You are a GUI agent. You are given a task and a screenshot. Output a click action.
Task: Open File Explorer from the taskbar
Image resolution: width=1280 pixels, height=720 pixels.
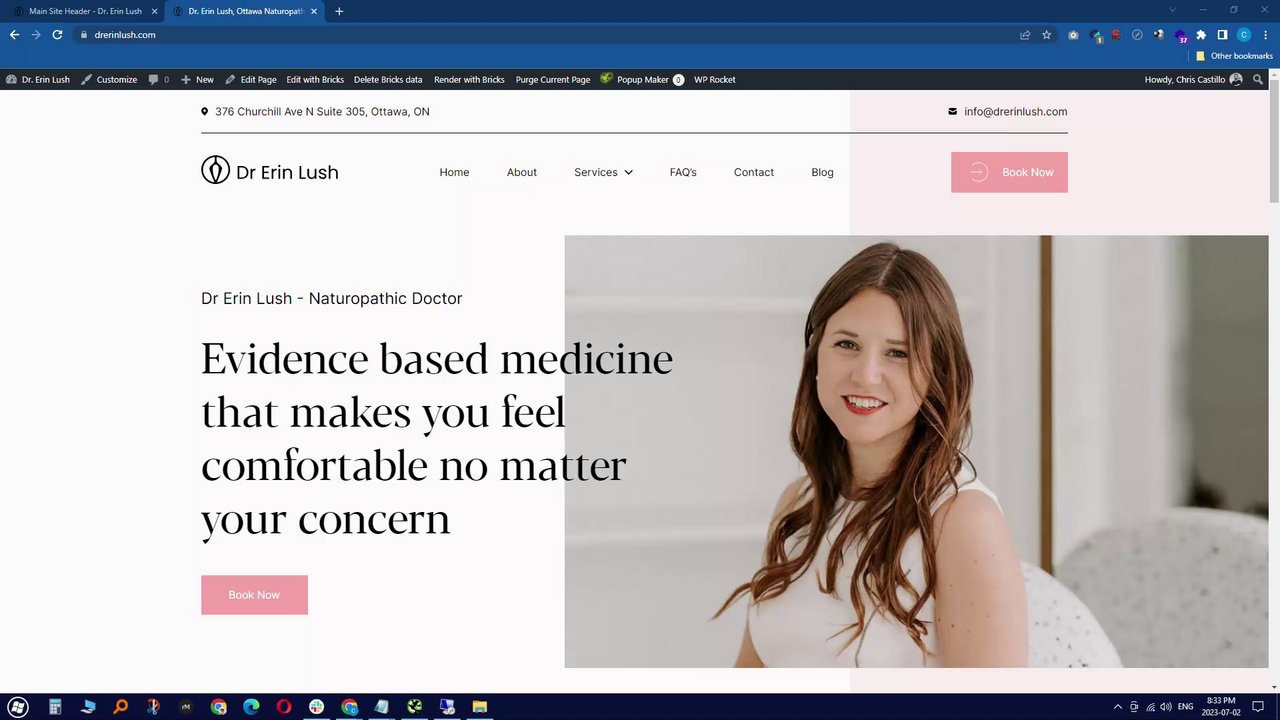click(480, 707)
